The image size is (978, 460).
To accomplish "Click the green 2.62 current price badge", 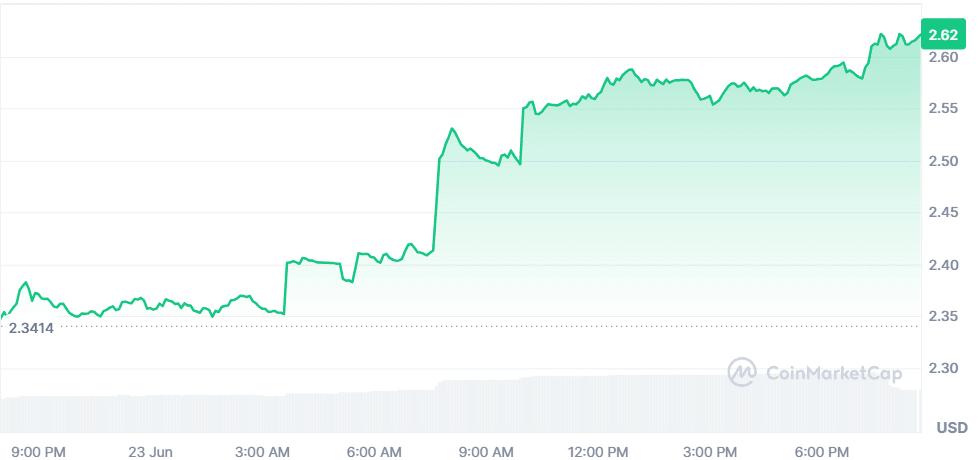I will (943, 35).
